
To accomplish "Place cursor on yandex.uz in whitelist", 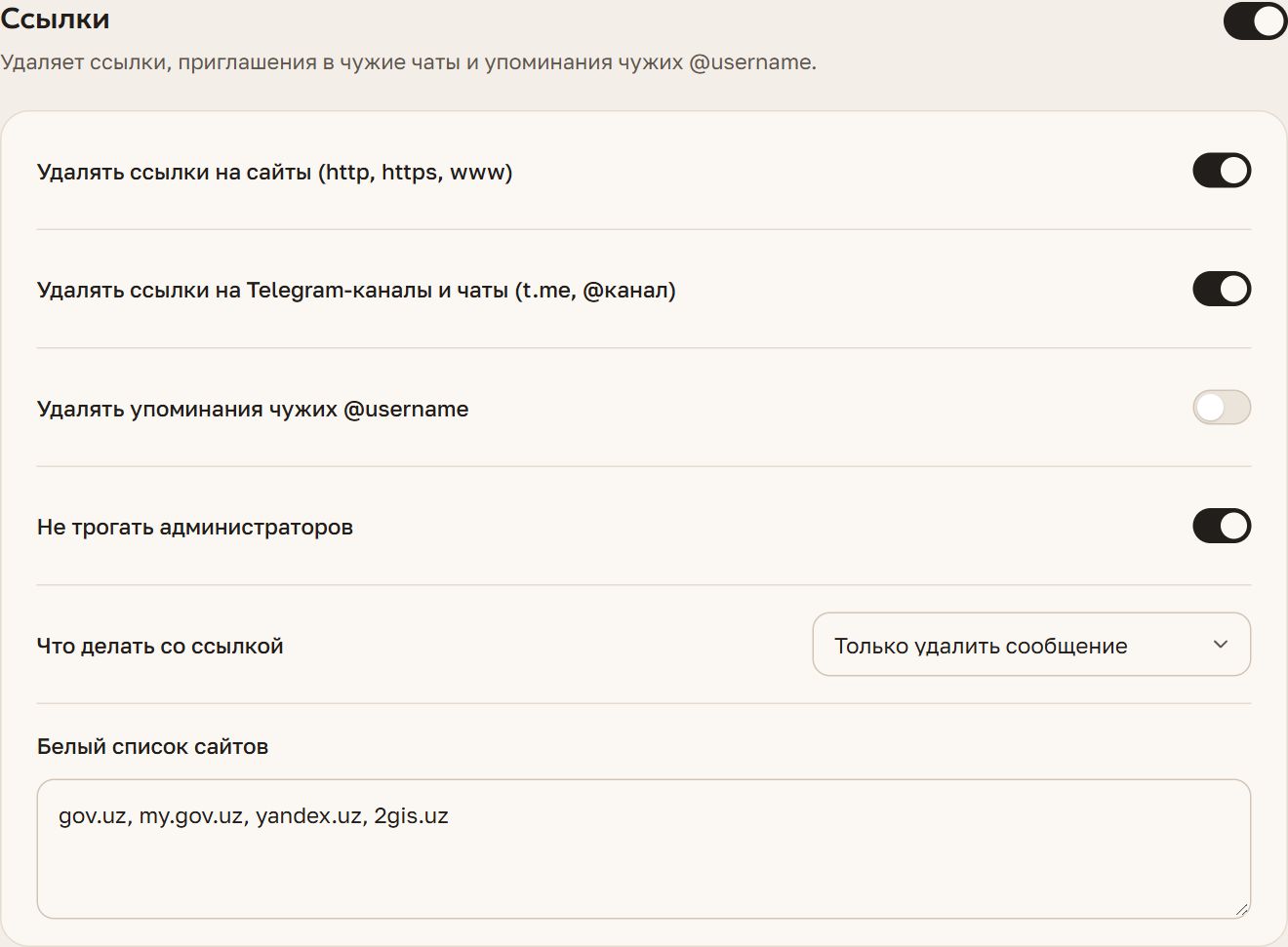I will coord(307,816).
